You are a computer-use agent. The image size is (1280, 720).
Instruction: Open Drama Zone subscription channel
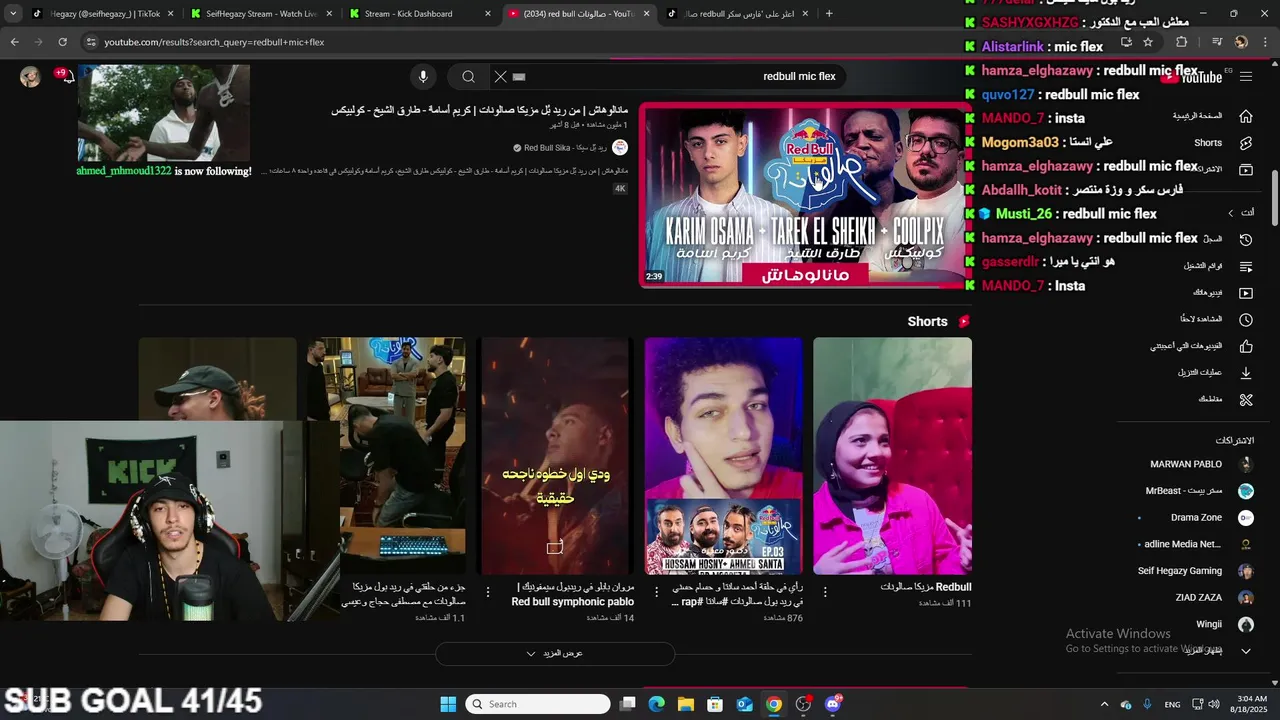pos(1199,518)
